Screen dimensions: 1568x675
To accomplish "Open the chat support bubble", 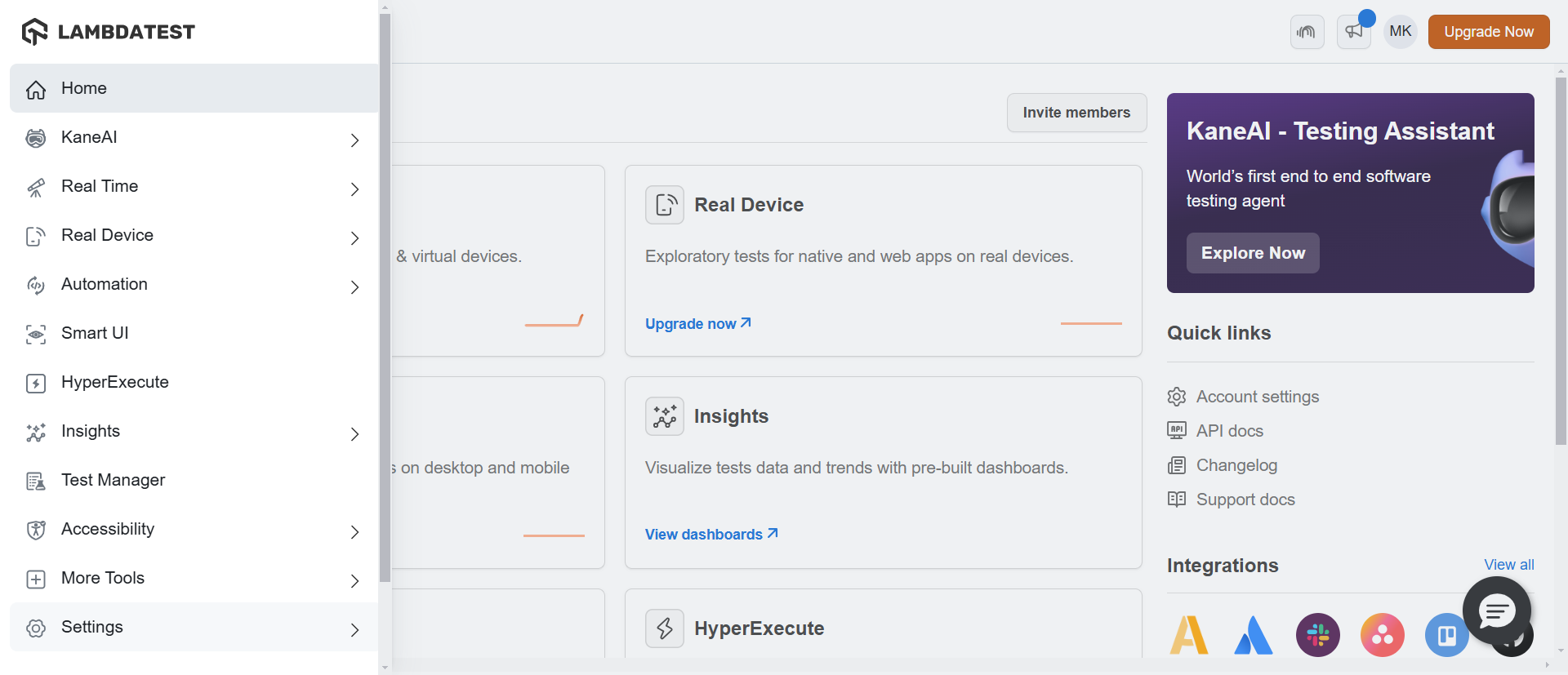I will point(1496,610).
